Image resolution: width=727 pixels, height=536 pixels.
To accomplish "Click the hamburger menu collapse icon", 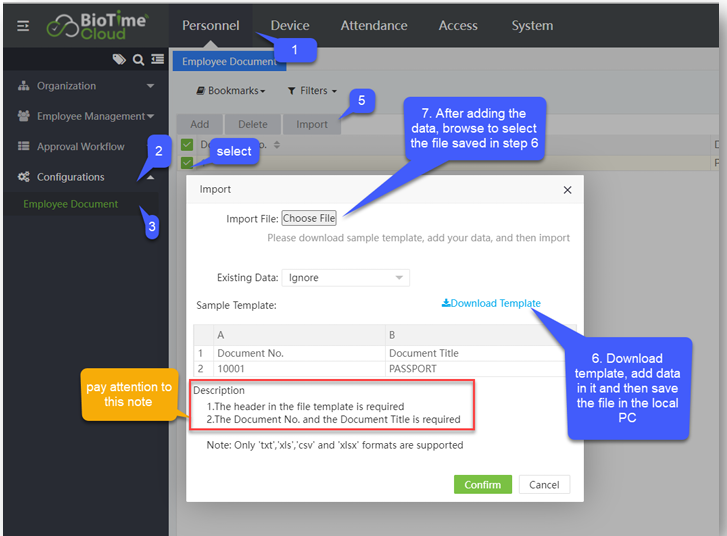I will coord(23,25).
